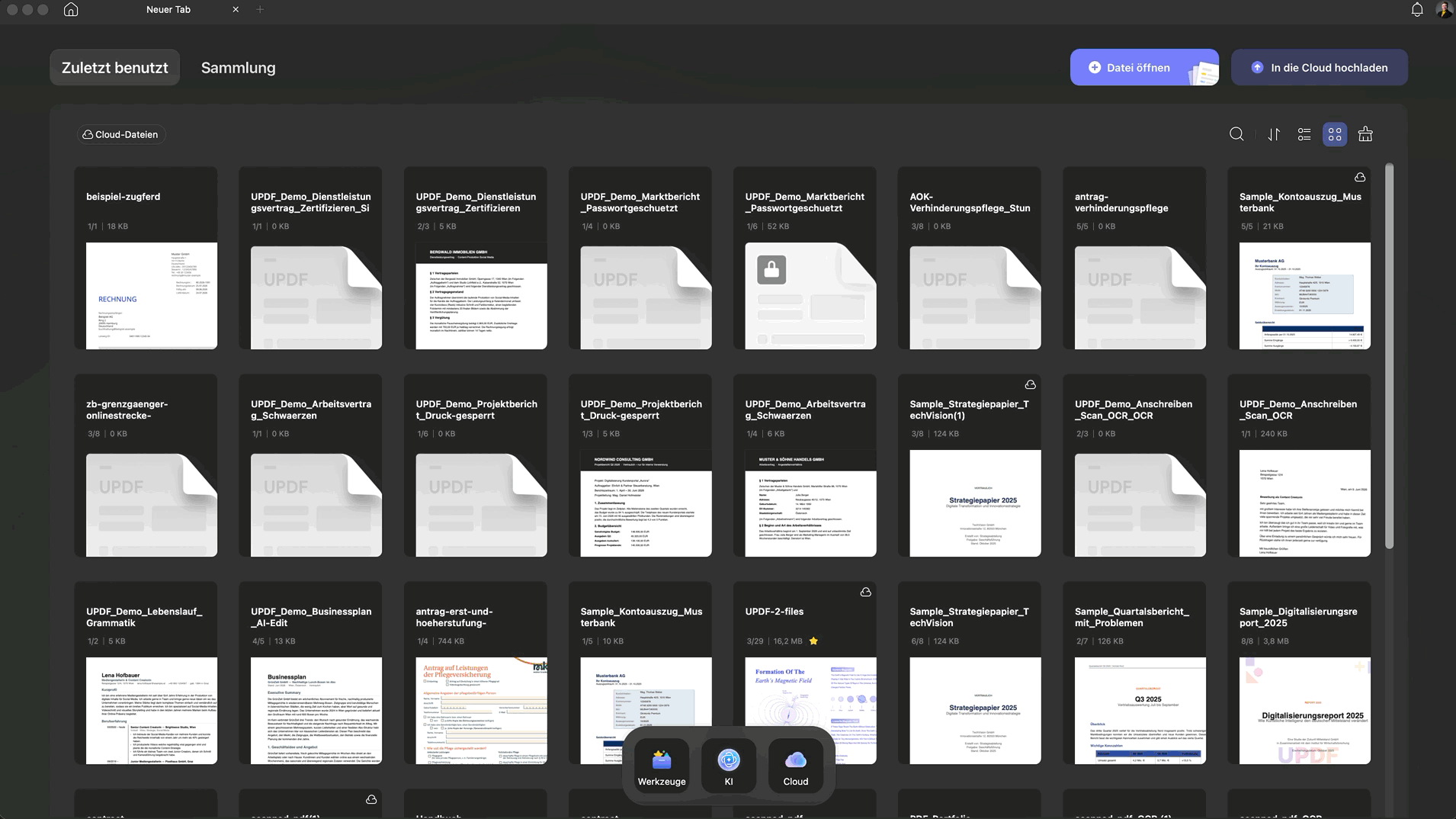
Task: Open UPDF_Demo_Anschreiben_Scan_OCR_OCR file card
Action: coord(1134,466)
